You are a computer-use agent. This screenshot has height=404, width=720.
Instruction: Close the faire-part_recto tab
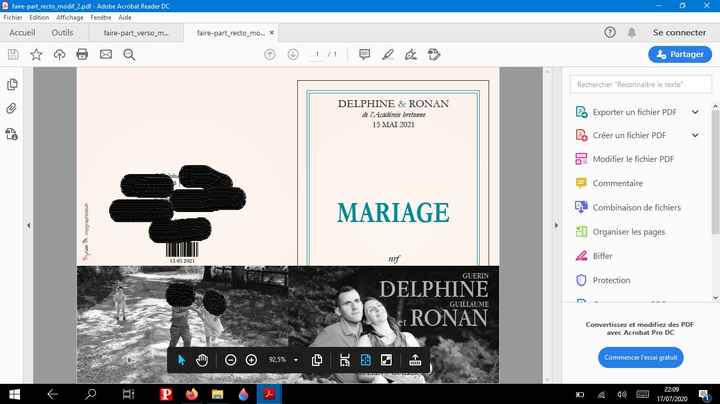point(272,33)
